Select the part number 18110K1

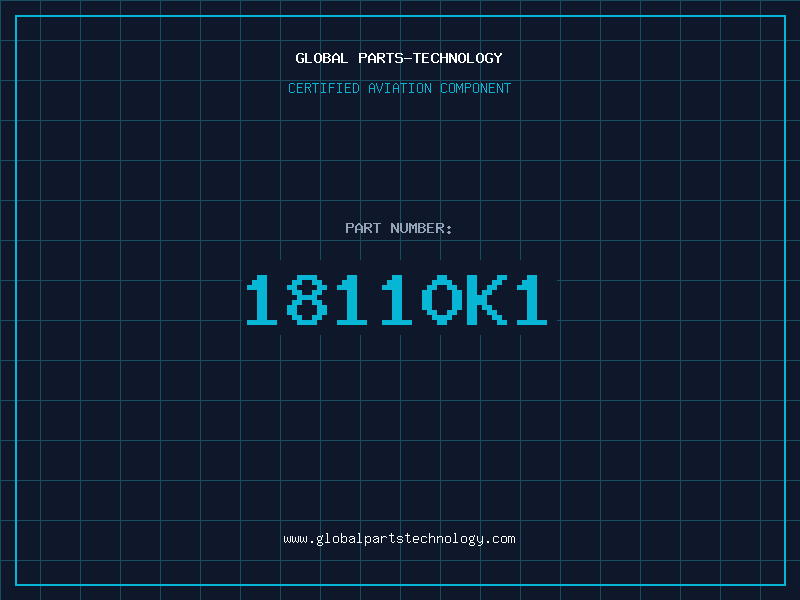(397, 300)
